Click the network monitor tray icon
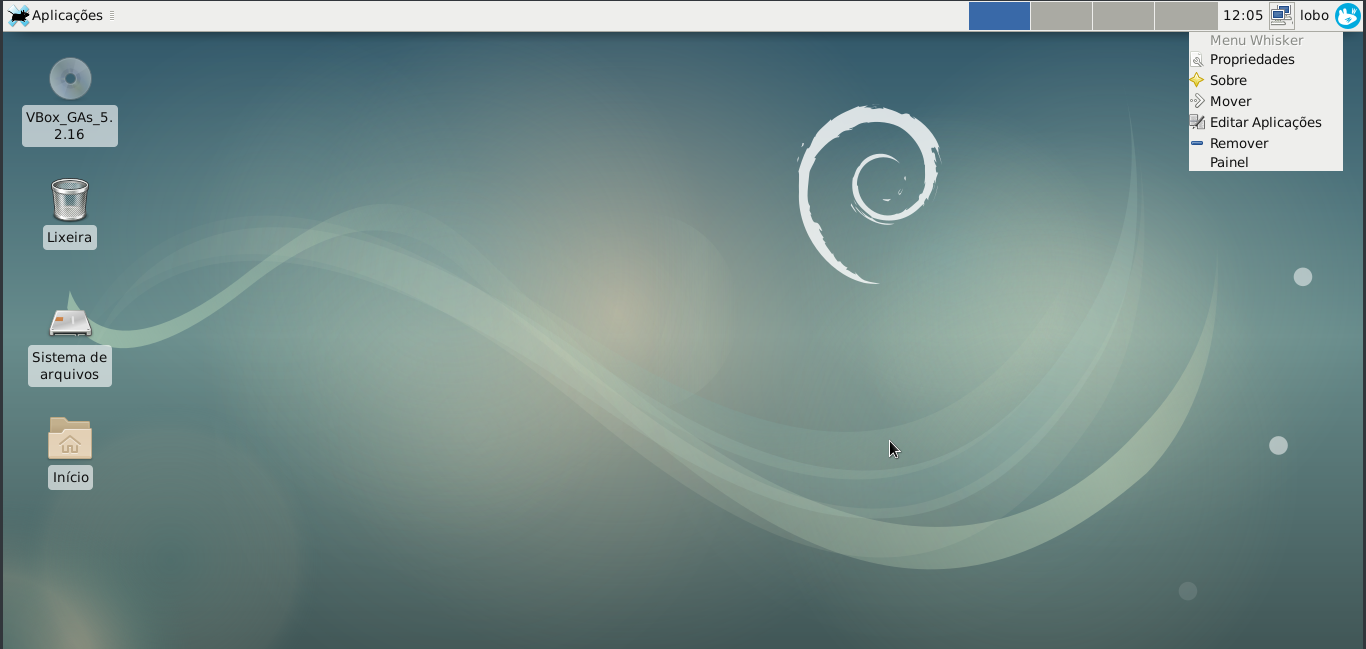The height and width of the screenshot is (649, 1366). (1281, 15)
